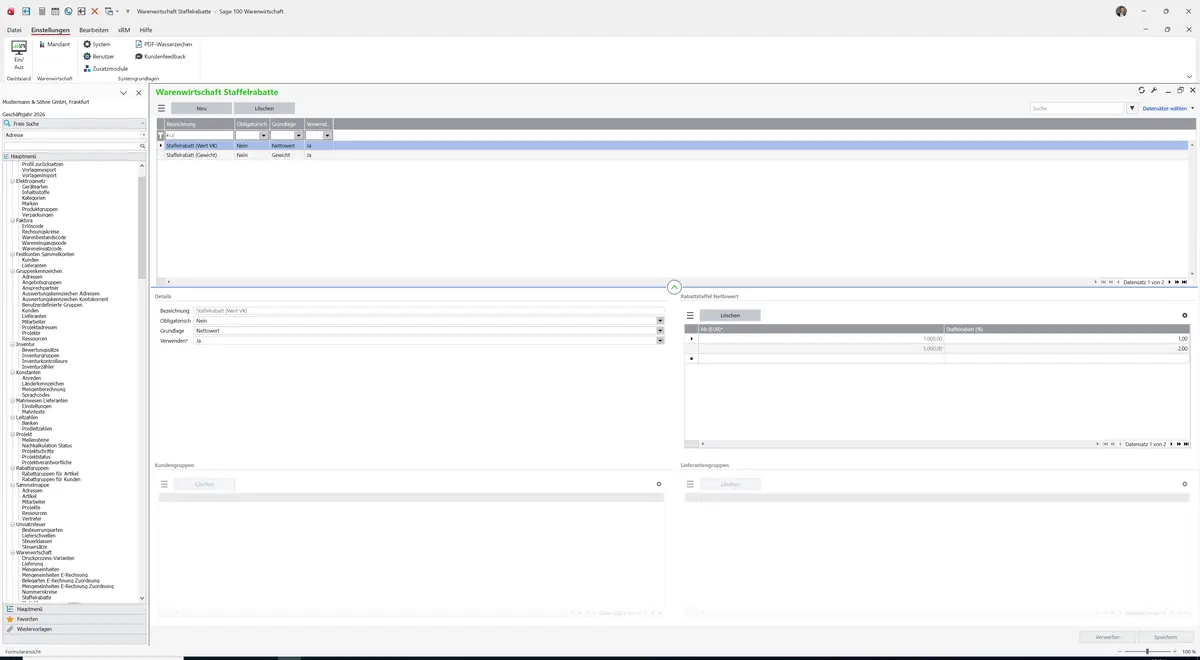The image size is (1200, 660).
Task: Click the calendar icon in the quick access toolbar
Action: click(x=54, y=11)
